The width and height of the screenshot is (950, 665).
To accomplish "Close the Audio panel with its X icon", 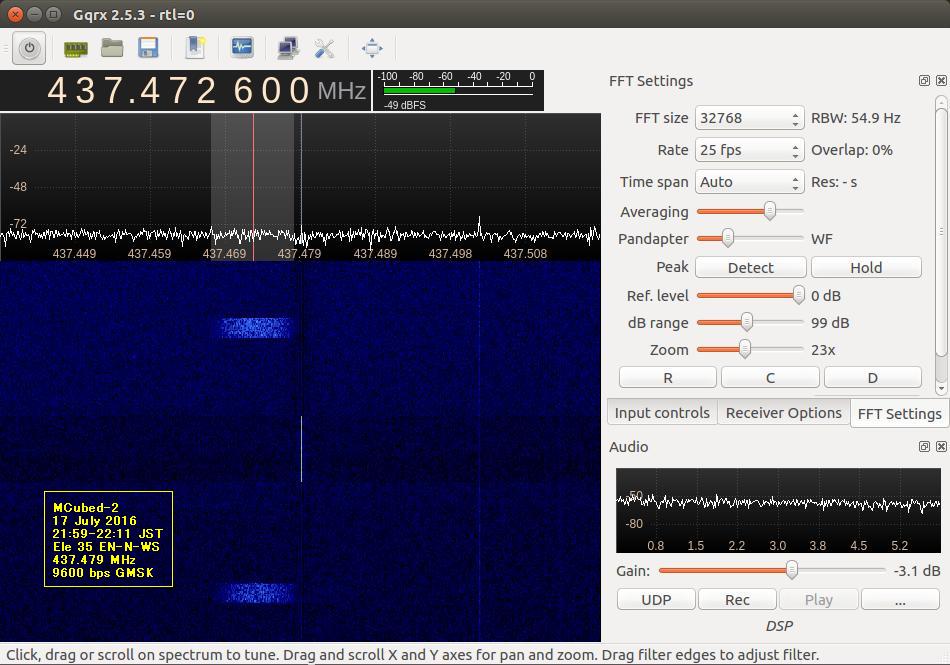I will [x=941, y=446].
